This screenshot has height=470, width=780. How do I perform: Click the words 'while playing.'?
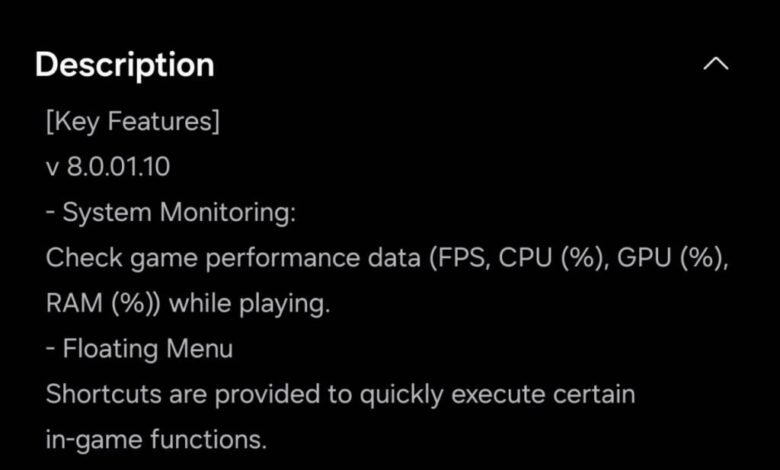(250, 303)
